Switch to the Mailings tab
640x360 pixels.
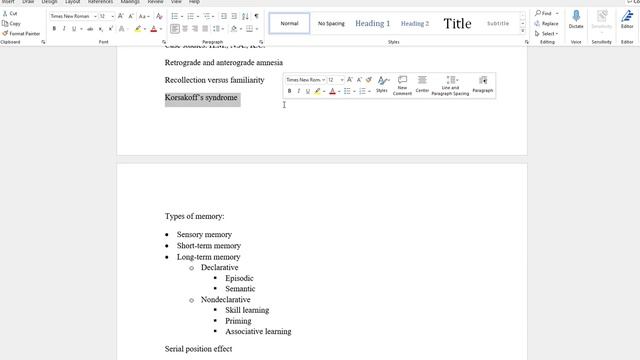coord(130,2)
